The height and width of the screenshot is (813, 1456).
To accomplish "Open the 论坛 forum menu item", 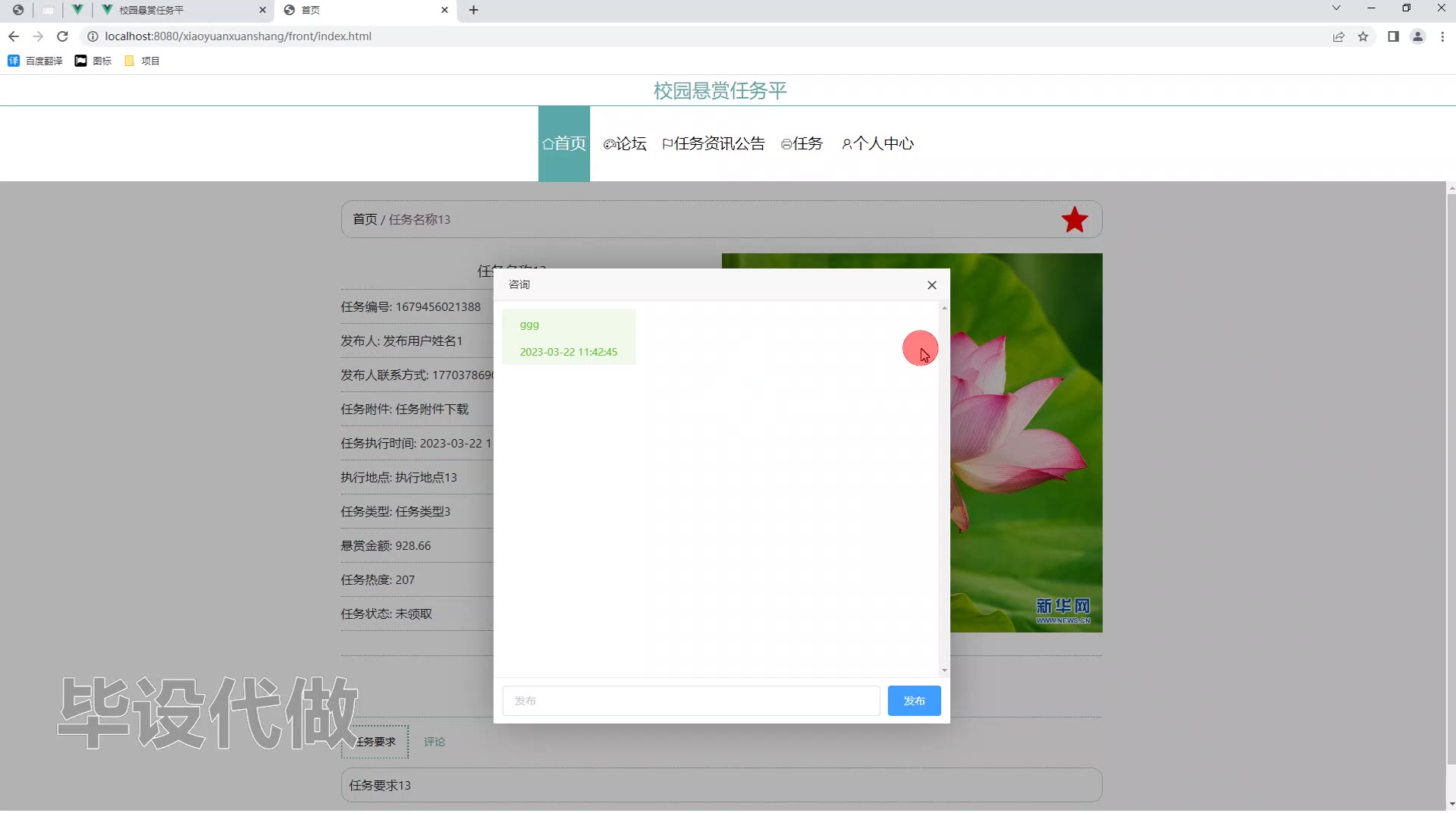I will tap(625, 143).
